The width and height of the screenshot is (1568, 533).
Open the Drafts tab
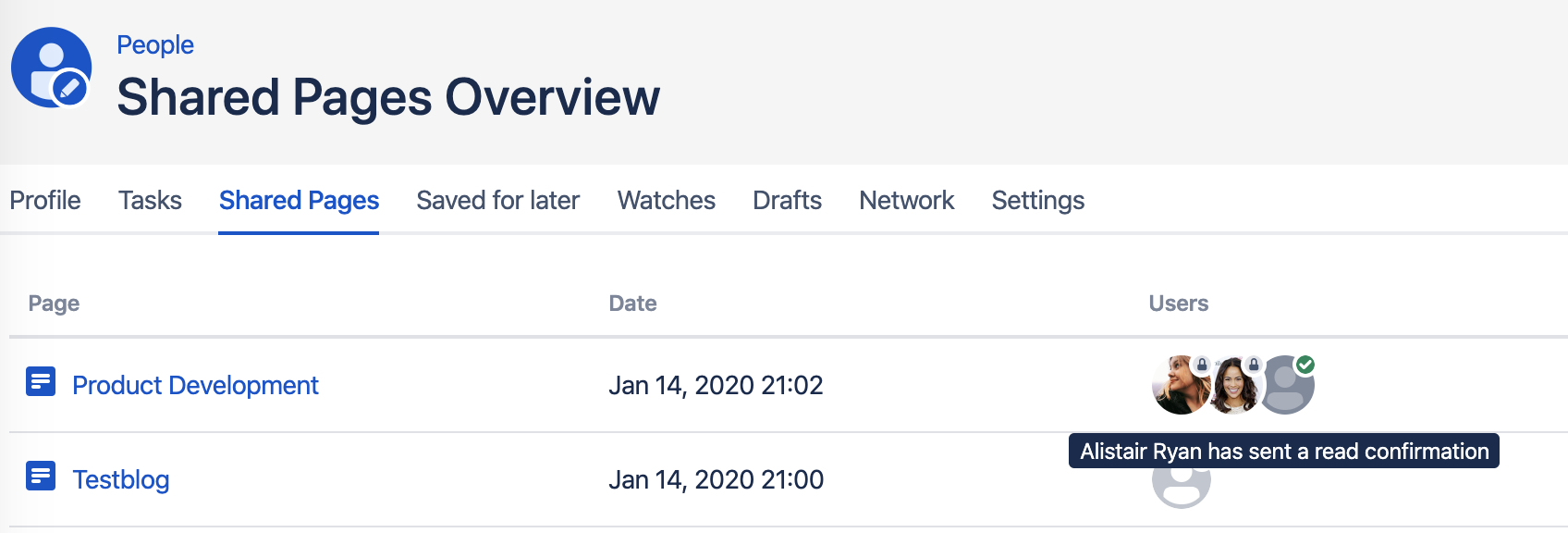[788, 200]
